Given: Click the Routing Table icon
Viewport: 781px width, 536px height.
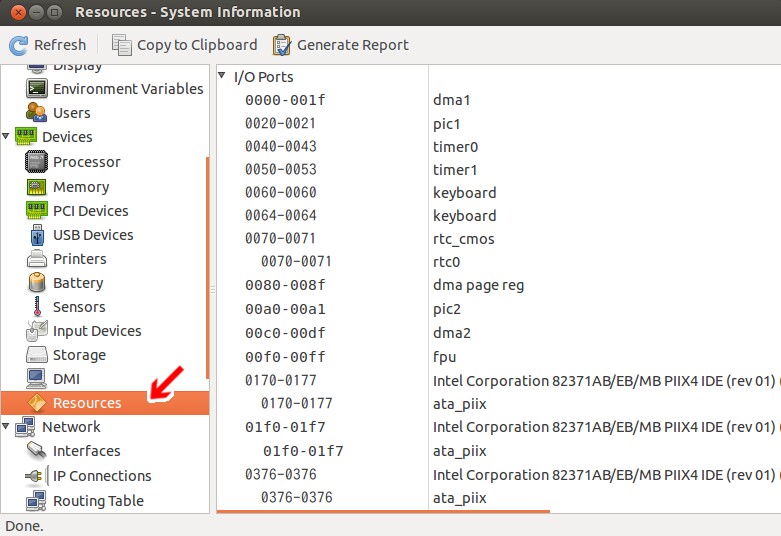Looking at the screenshot, I should click(x=36, y=501).
